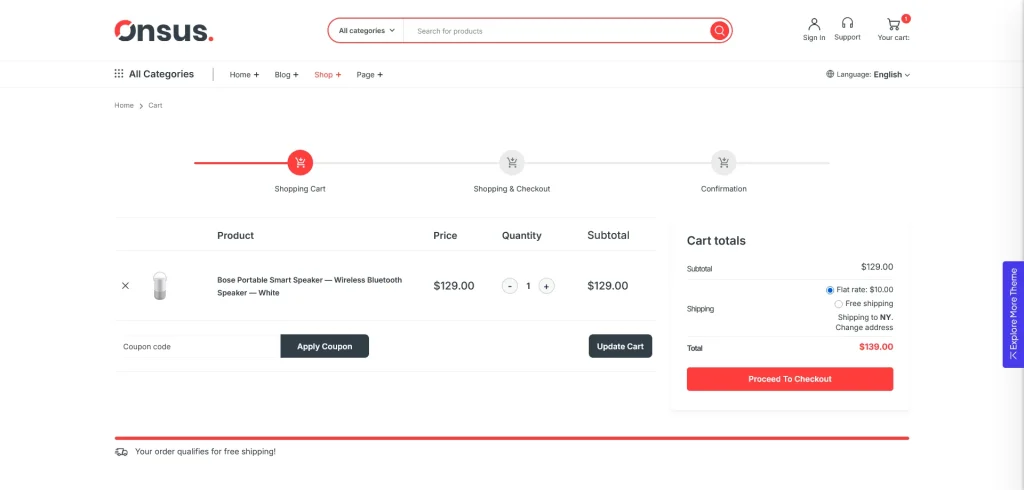Click the Bose speaker thumbnail image
Image resolution: width=1024 pixels, height=490 pixels.
[160, 286]
